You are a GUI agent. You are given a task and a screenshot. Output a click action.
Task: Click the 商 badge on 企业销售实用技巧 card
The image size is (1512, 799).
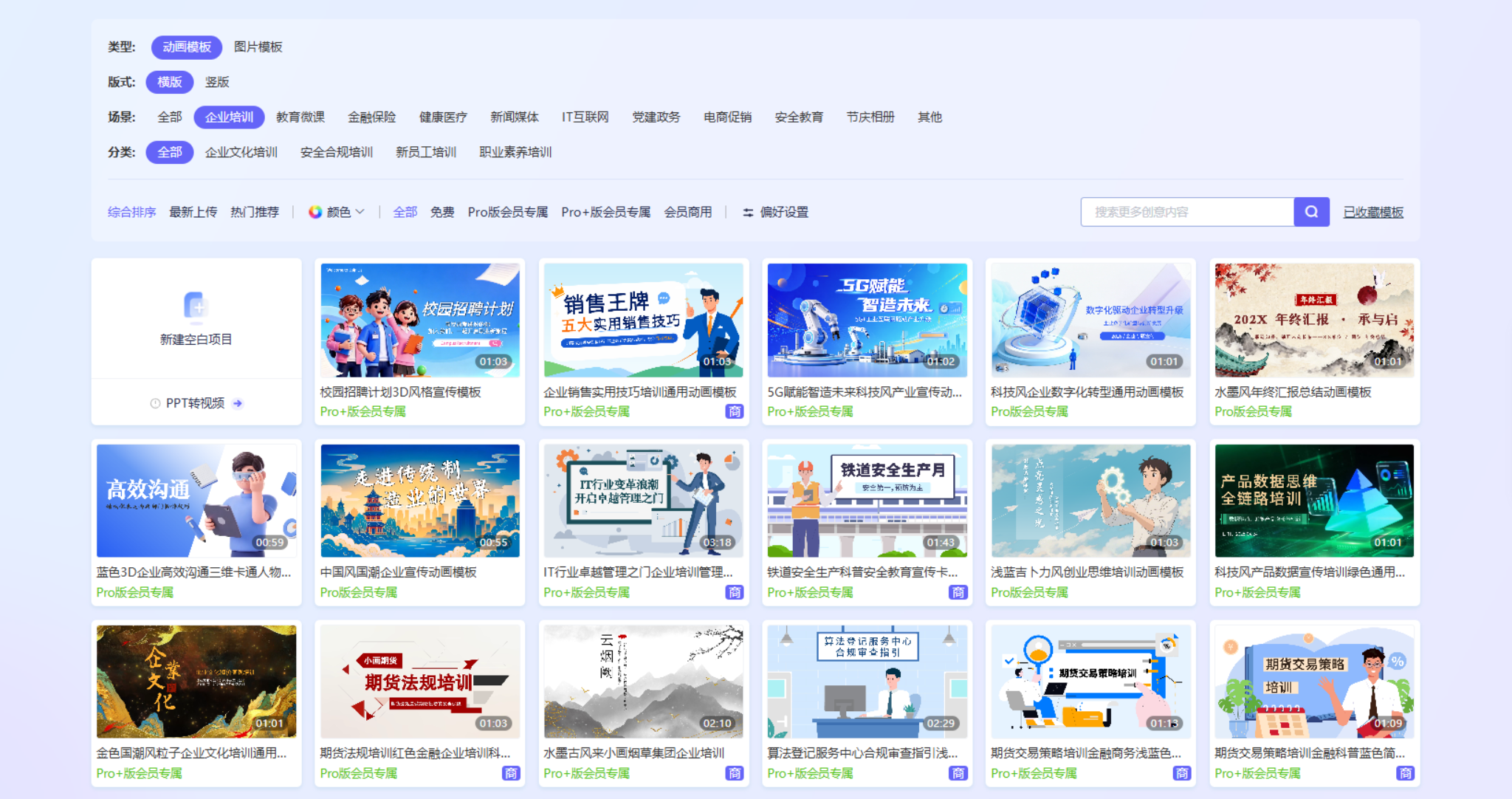click(735, 412)
